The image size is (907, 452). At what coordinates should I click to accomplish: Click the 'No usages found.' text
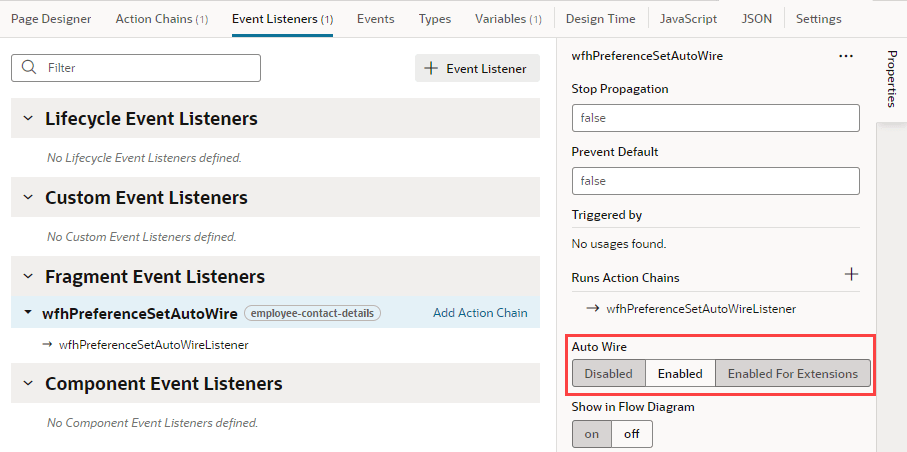tap(619, 244)
